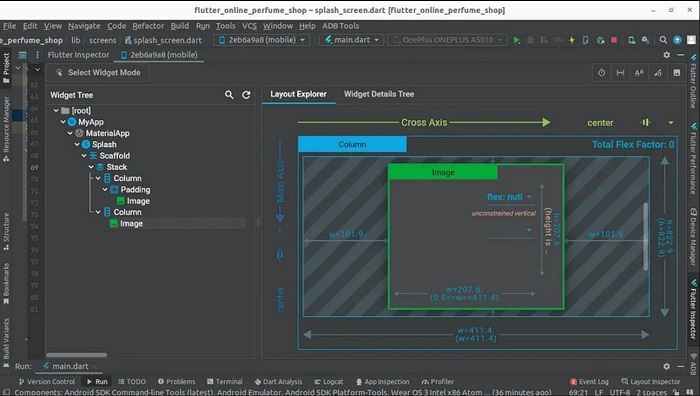
Task: Open Bookmarks side panel
Action: click(x=6, y=283)
